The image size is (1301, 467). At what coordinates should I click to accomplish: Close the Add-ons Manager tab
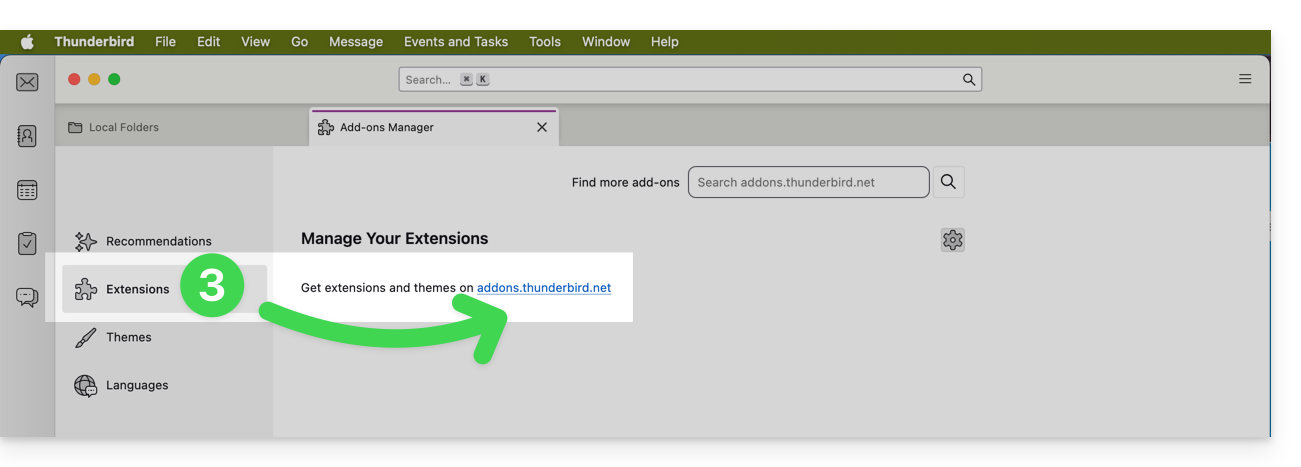542,128
